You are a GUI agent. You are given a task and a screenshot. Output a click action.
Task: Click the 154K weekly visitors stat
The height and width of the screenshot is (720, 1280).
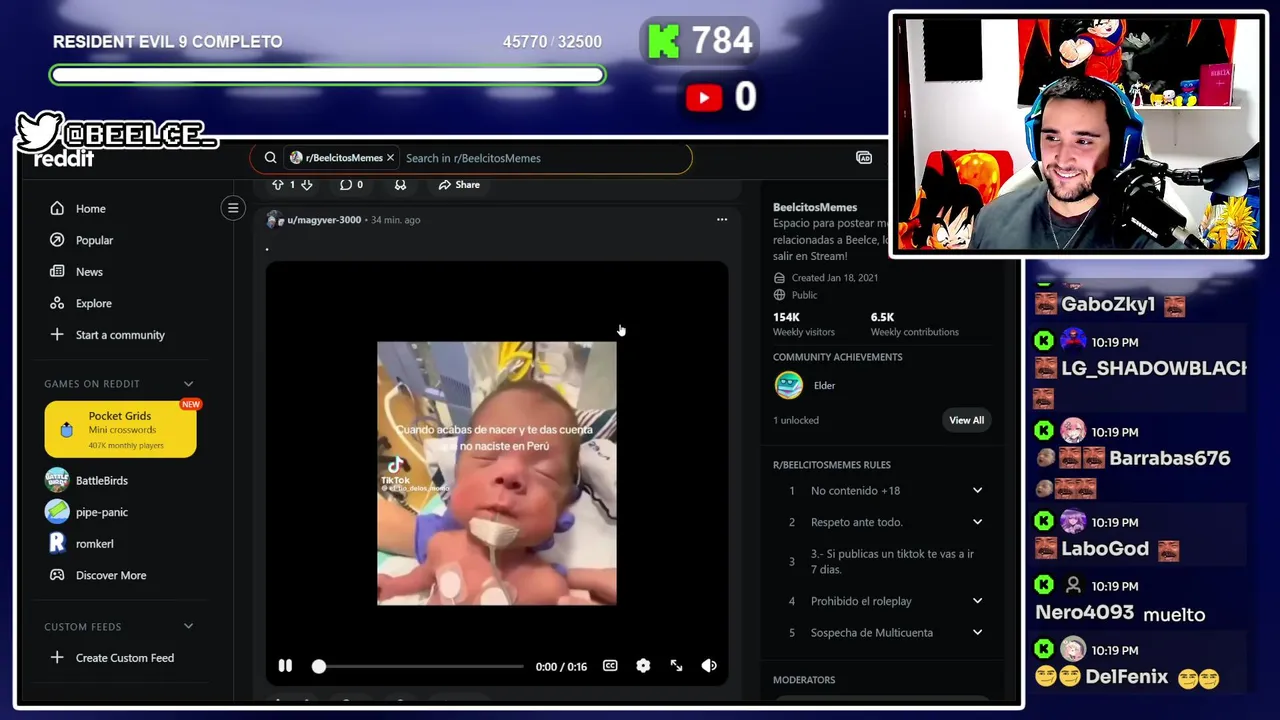(803, 324)
